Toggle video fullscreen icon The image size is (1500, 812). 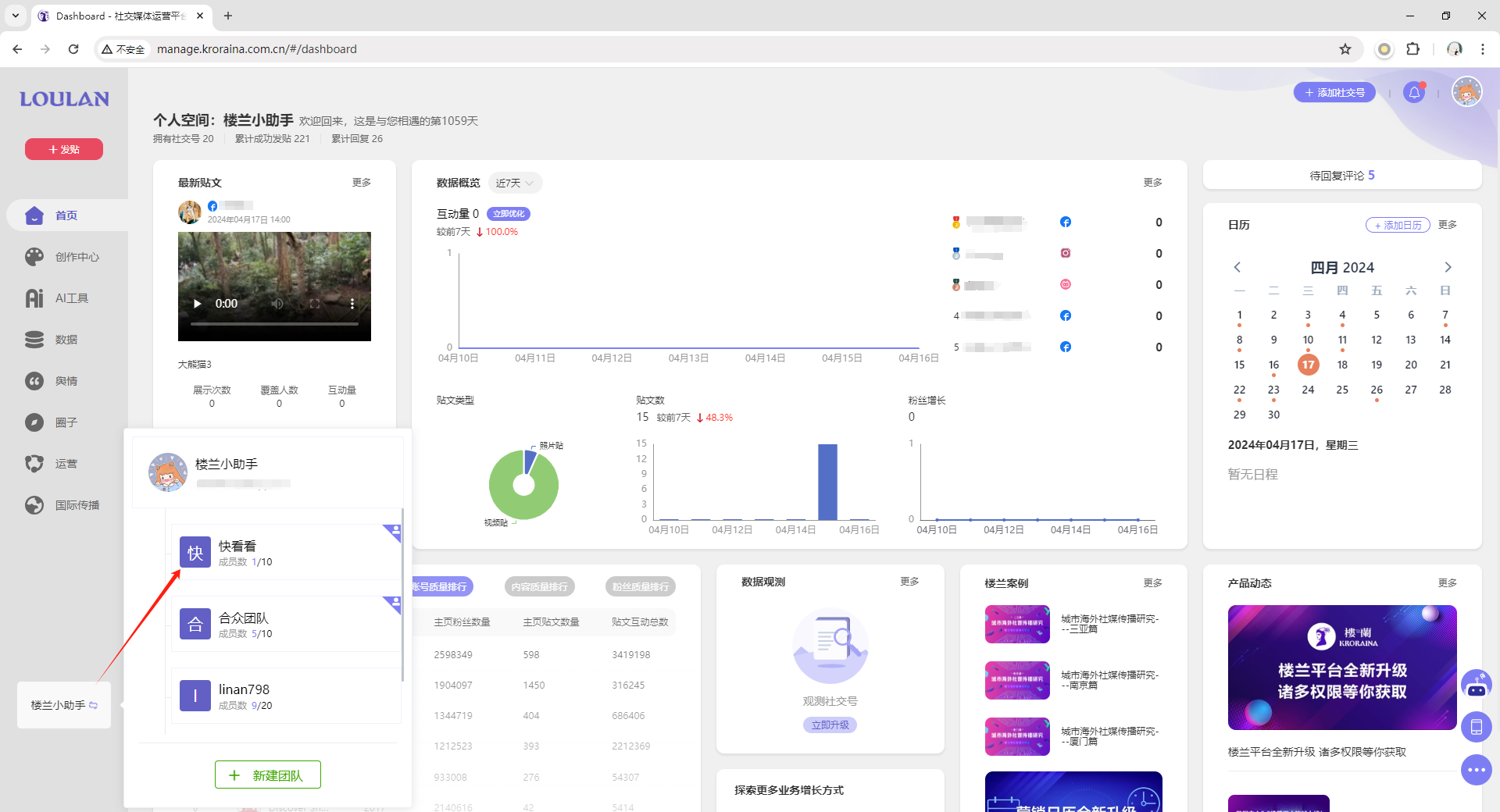pyautogui.click(x=315, y=304)
